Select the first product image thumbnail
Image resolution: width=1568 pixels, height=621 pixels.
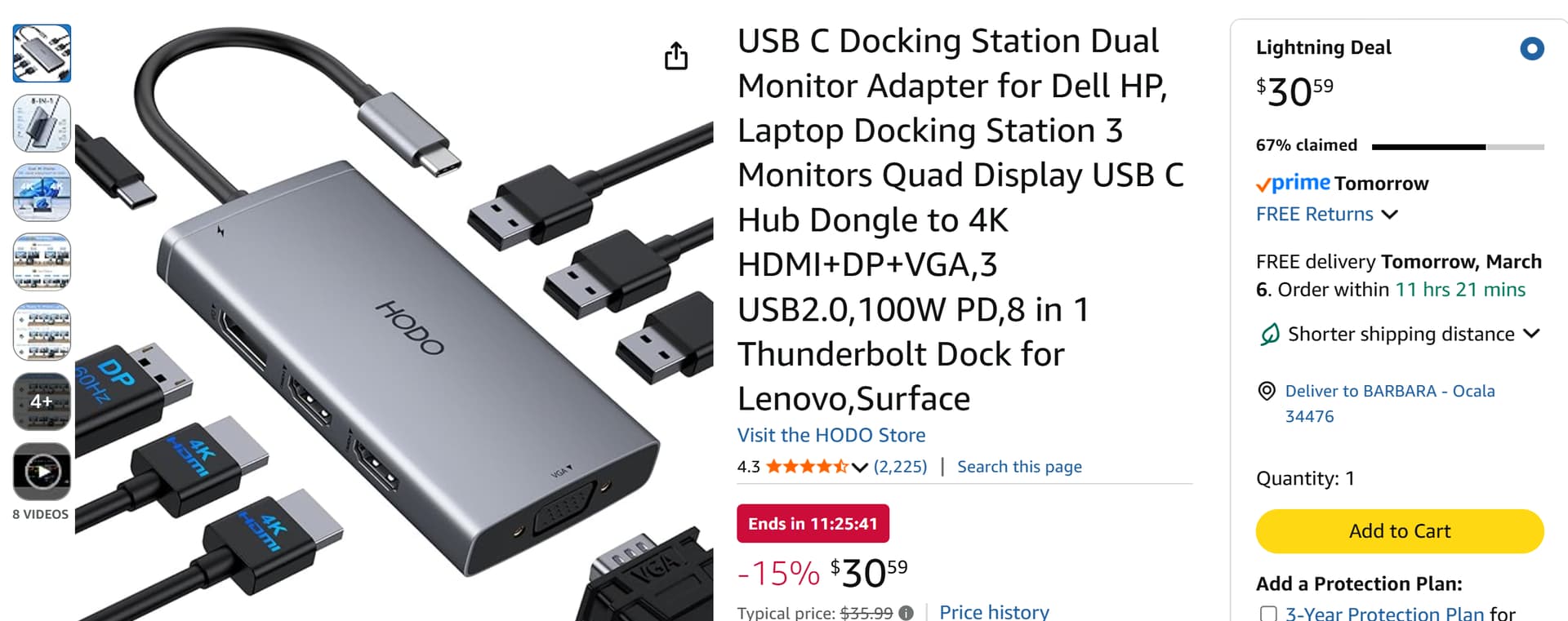click(42, 54)
